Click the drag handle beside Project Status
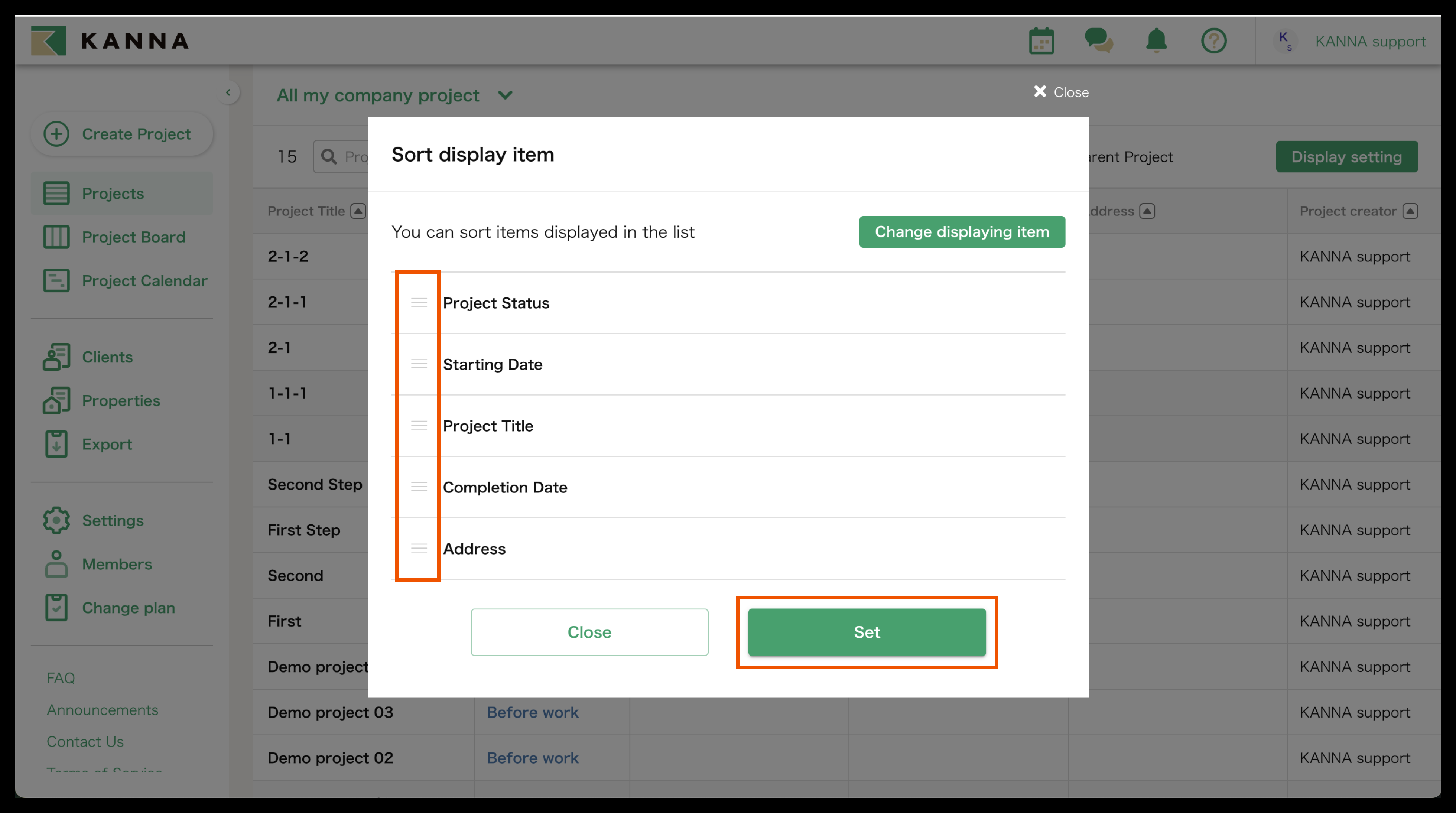The height and width of the screenshot is (813, 1456). click(x=419, y=302)
